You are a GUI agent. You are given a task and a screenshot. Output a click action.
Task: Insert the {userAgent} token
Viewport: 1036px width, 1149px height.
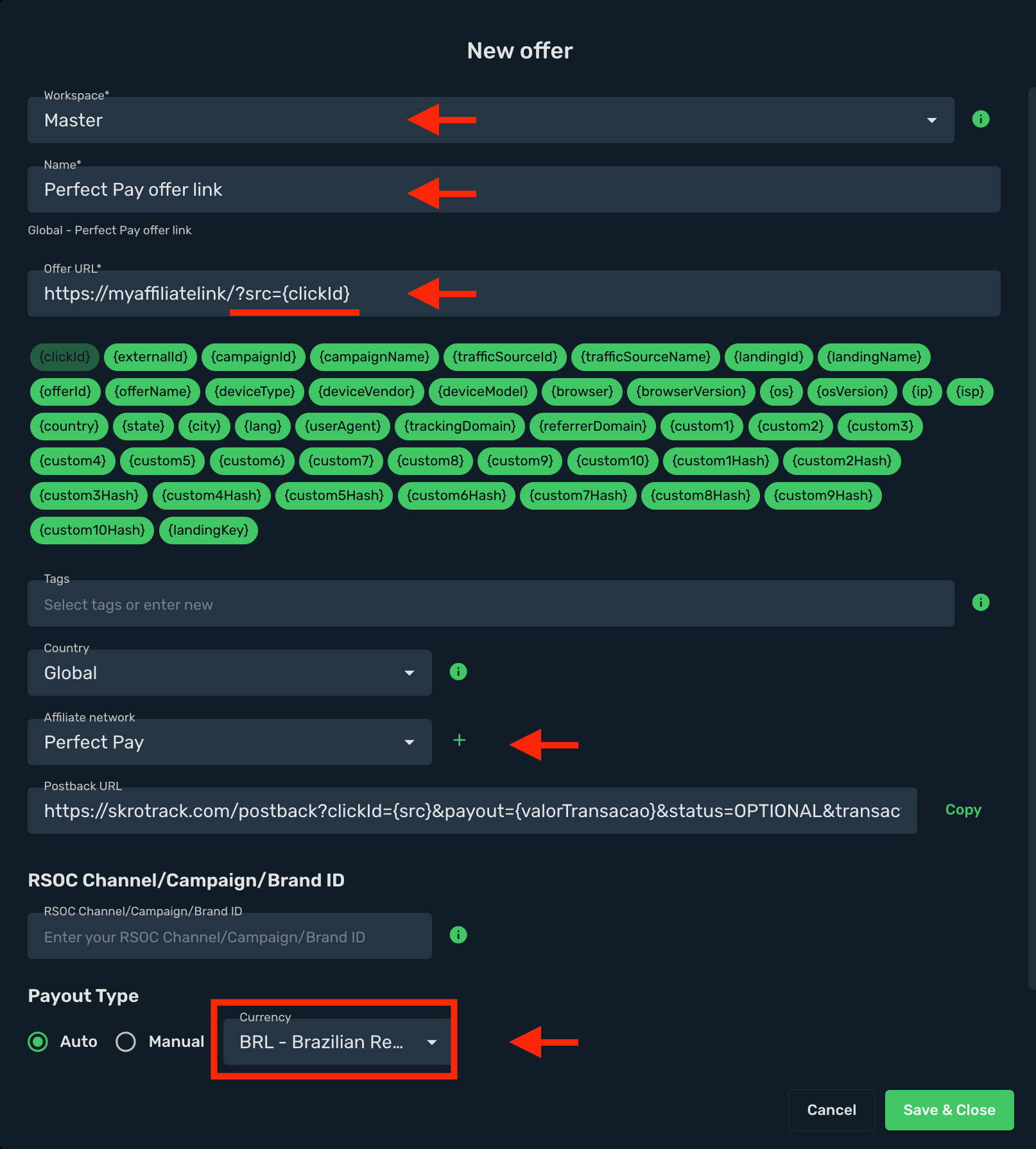click(x=343, y=426)
